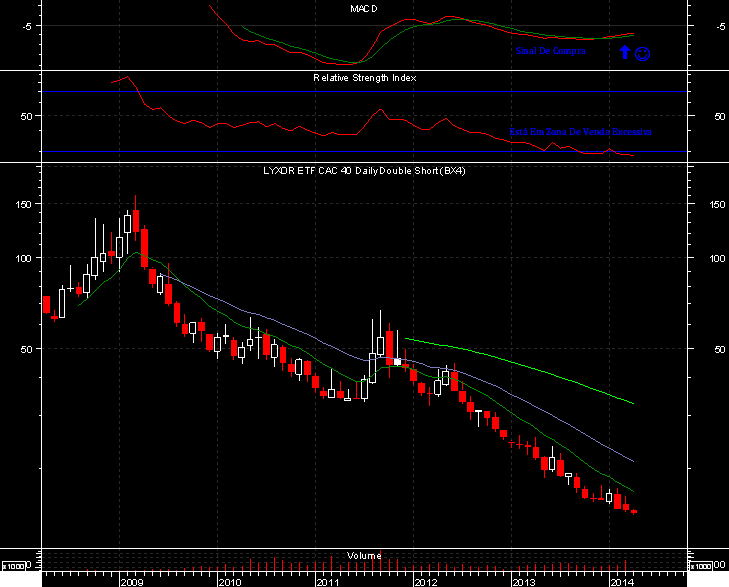Select the 2012 year label on time axis
Screen dimensions: 729x587
pos(425,582)
